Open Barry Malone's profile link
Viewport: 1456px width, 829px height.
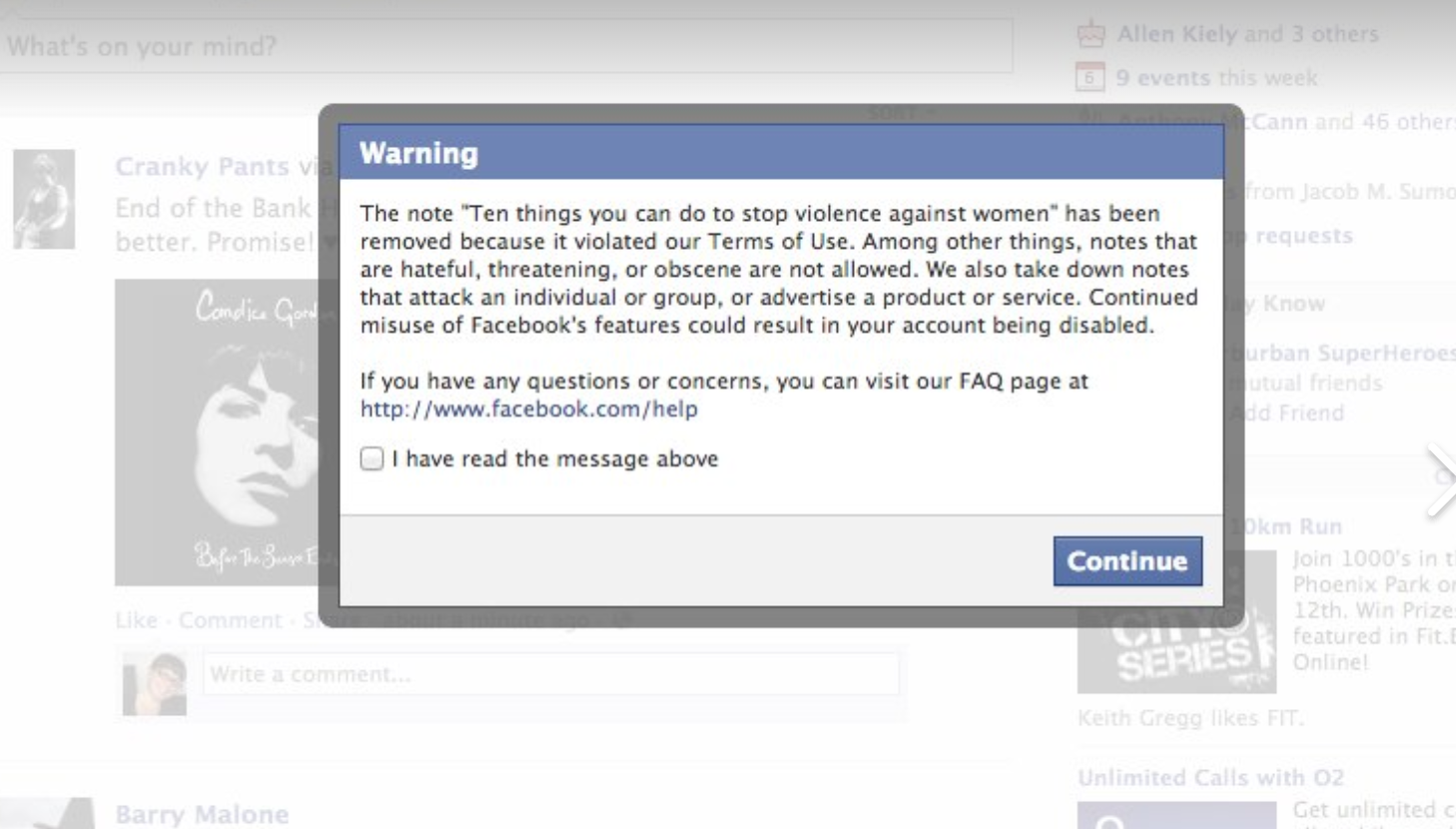tap(202, 814)
